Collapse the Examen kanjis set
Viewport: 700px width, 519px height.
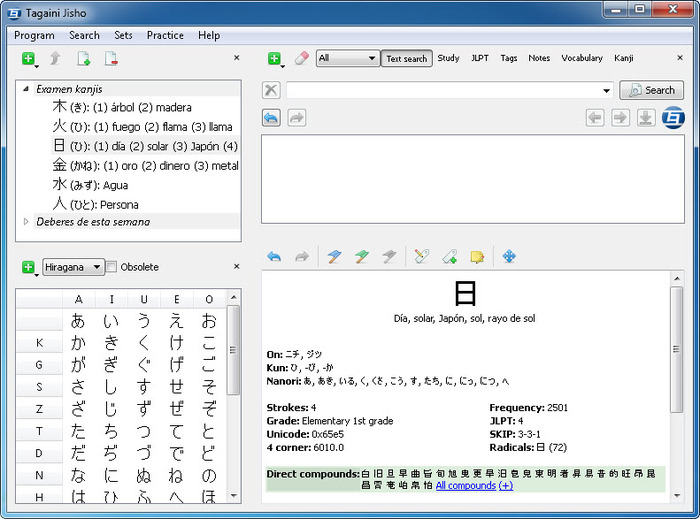[x=26, y=89]
